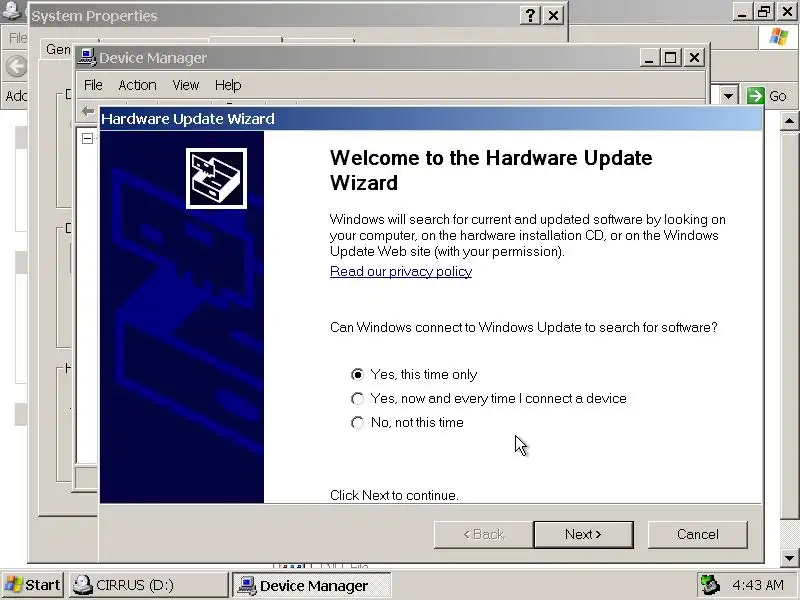The height and width of the screenshot is (600, 800).
Task: Open Help menu in Device Manager
Action: [228, 85]
